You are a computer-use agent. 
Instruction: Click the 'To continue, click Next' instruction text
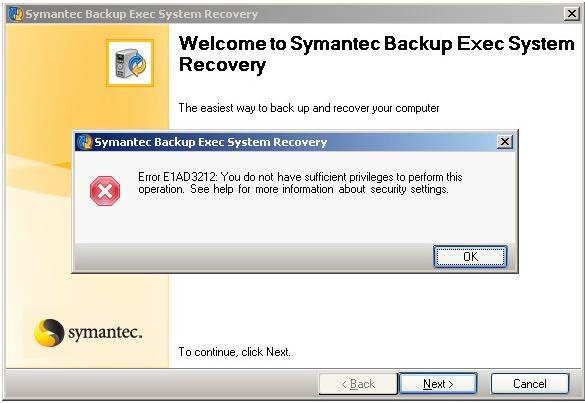coord(234,352)
